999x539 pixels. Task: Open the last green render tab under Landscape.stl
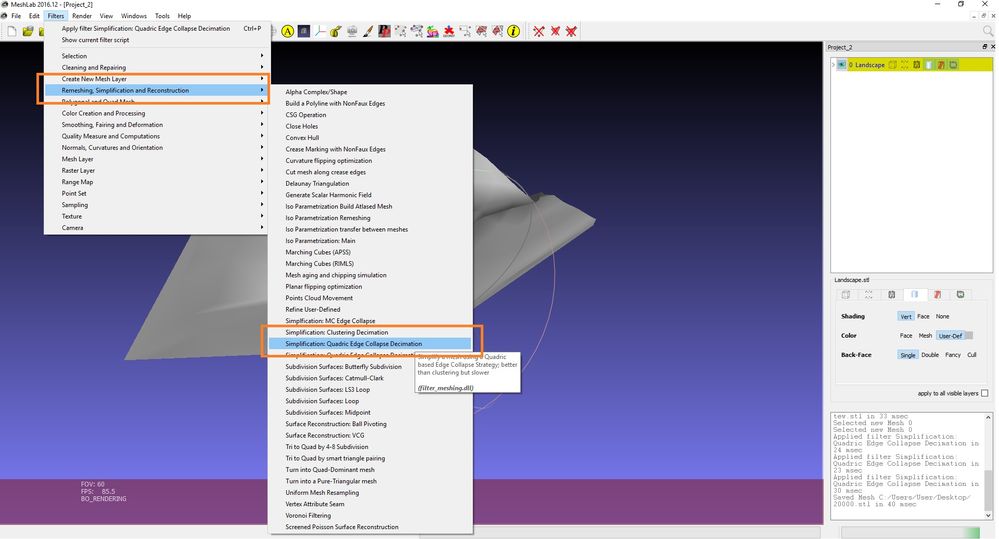pos(960,294)
